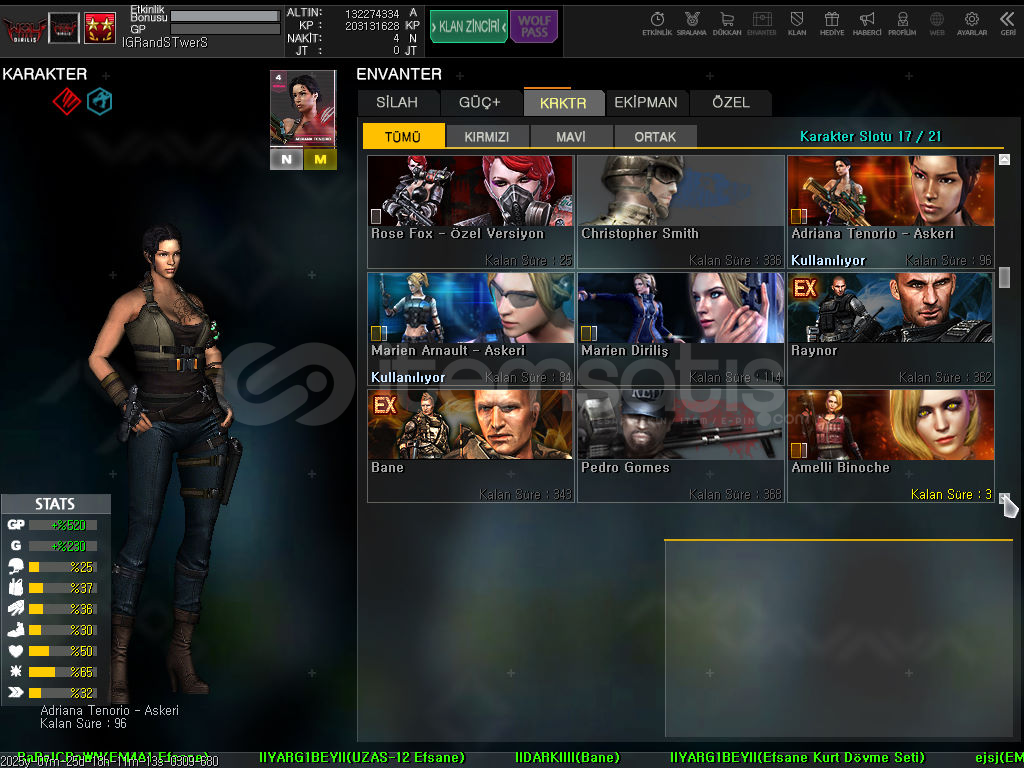Select the Raynor character card
Image resolution: width=1024 pixels, height=768 pixels.
[x=891, y=329]
